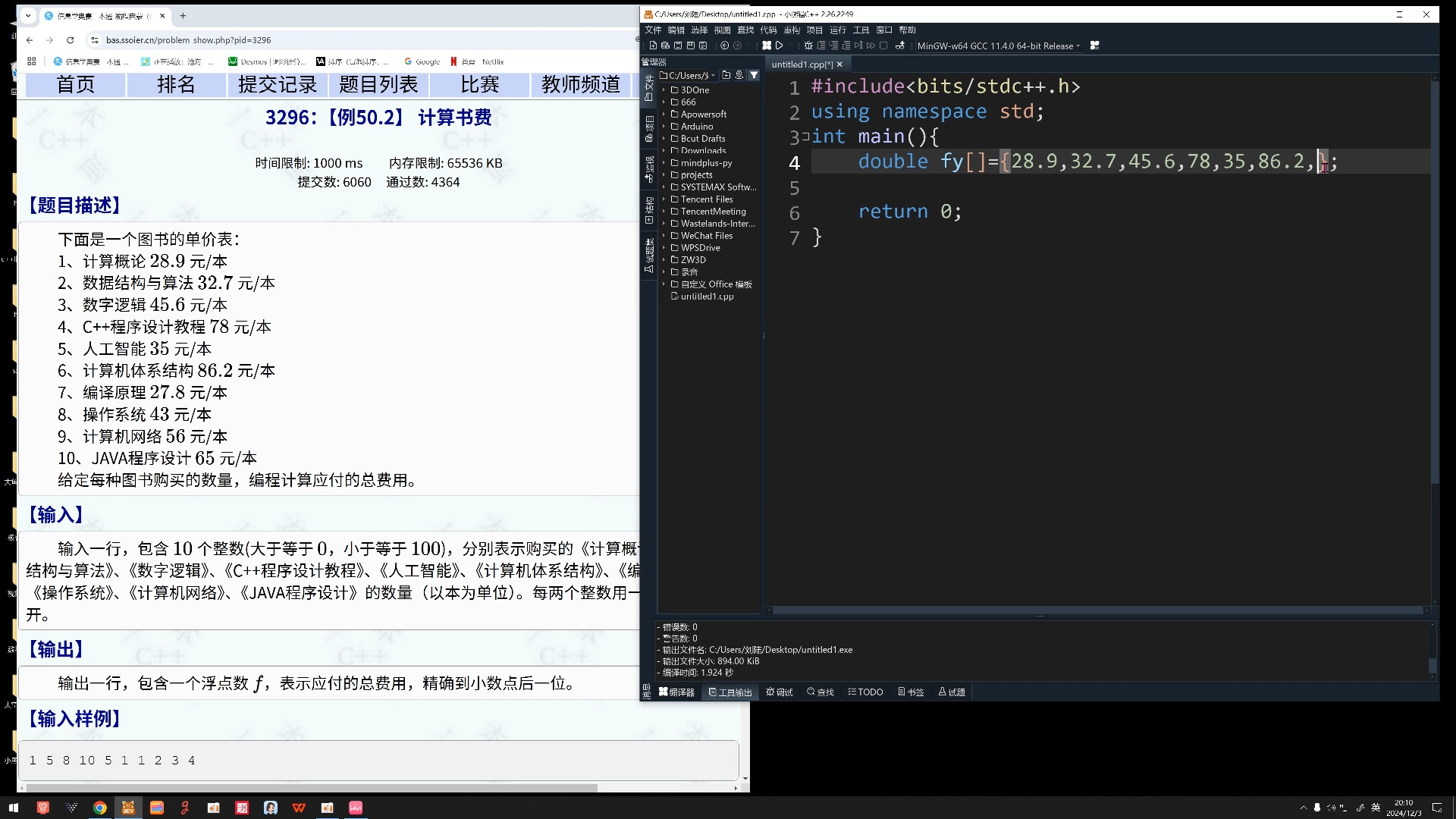The height and width of the screenshot is (819, 1456).
Task: Click the save file icon
Action: click(677, 45)
